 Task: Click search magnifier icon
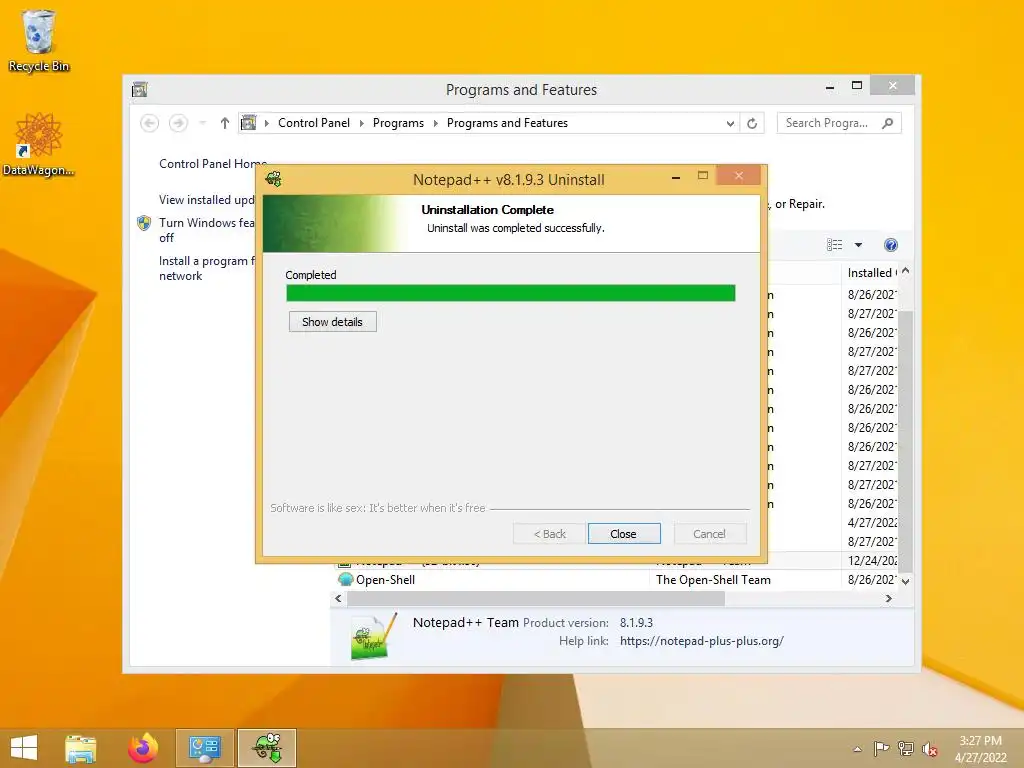click(888, 123)
